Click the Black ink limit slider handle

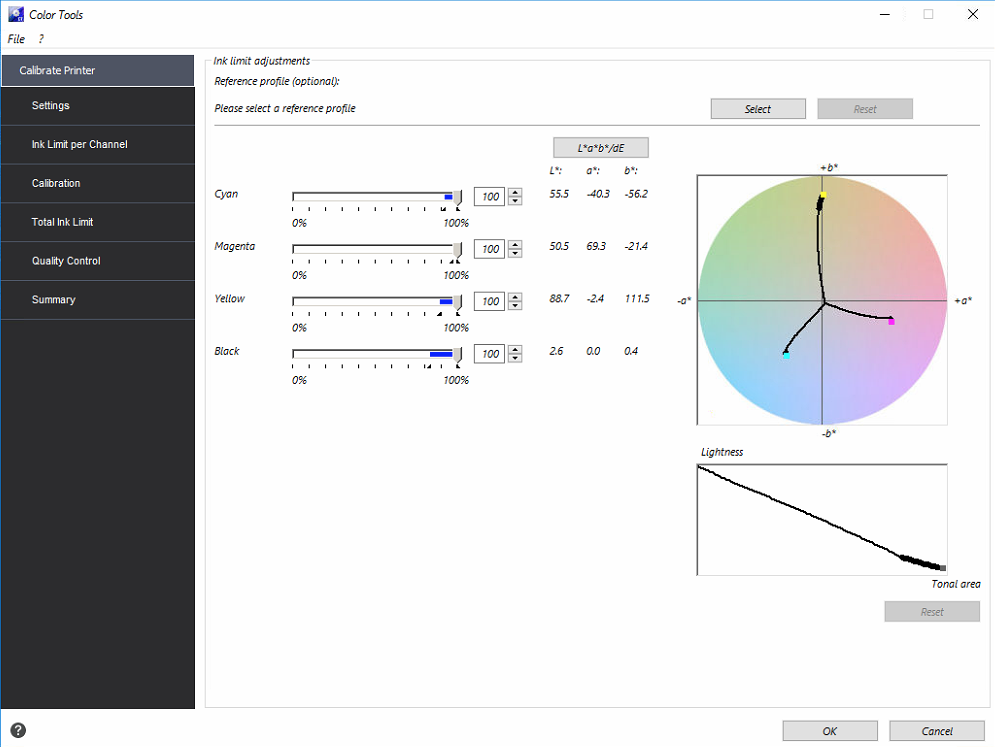click(458, 355)
